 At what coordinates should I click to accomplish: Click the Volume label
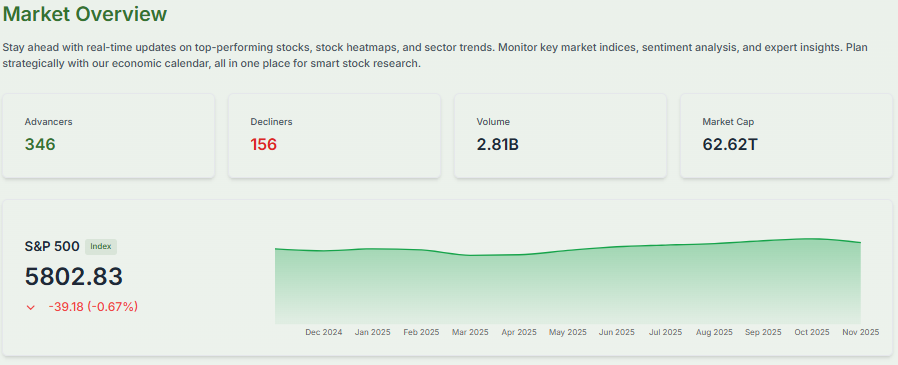(493, 121)
